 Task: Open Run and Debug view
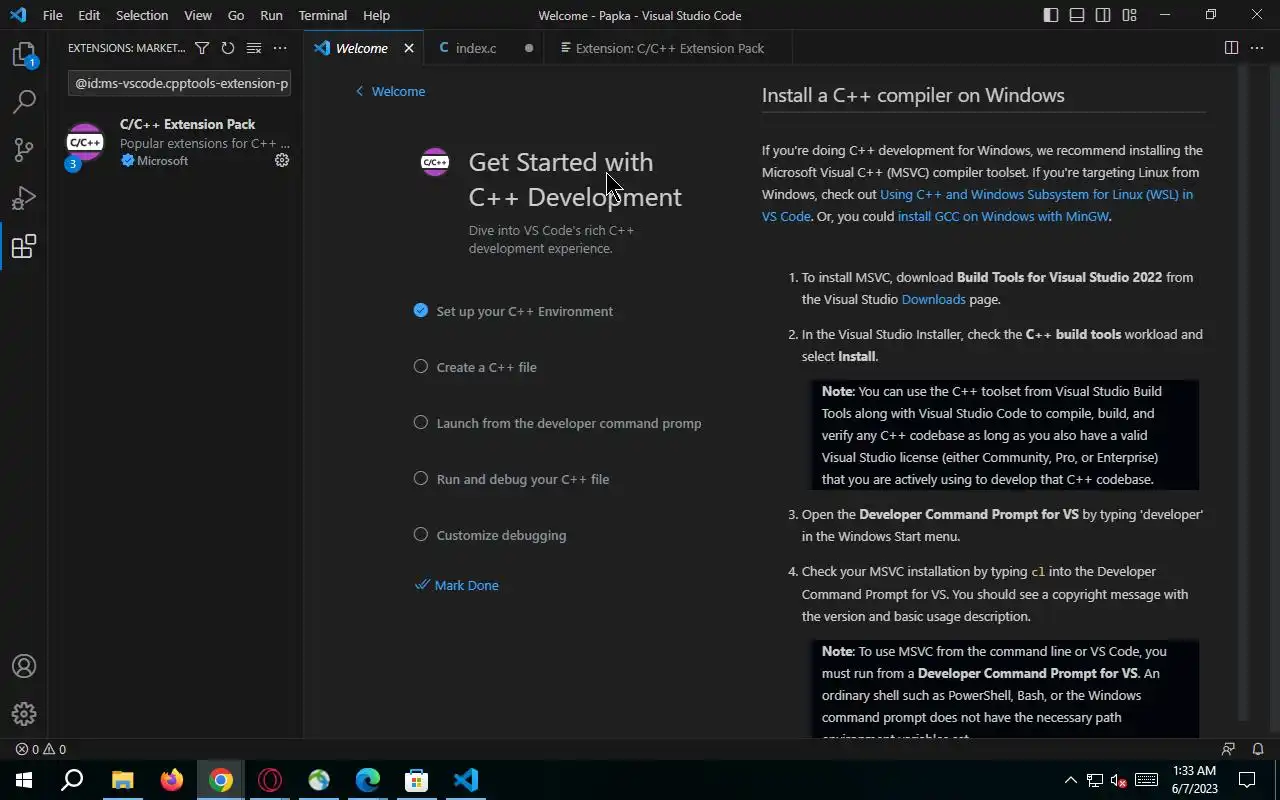coord(24,198)
